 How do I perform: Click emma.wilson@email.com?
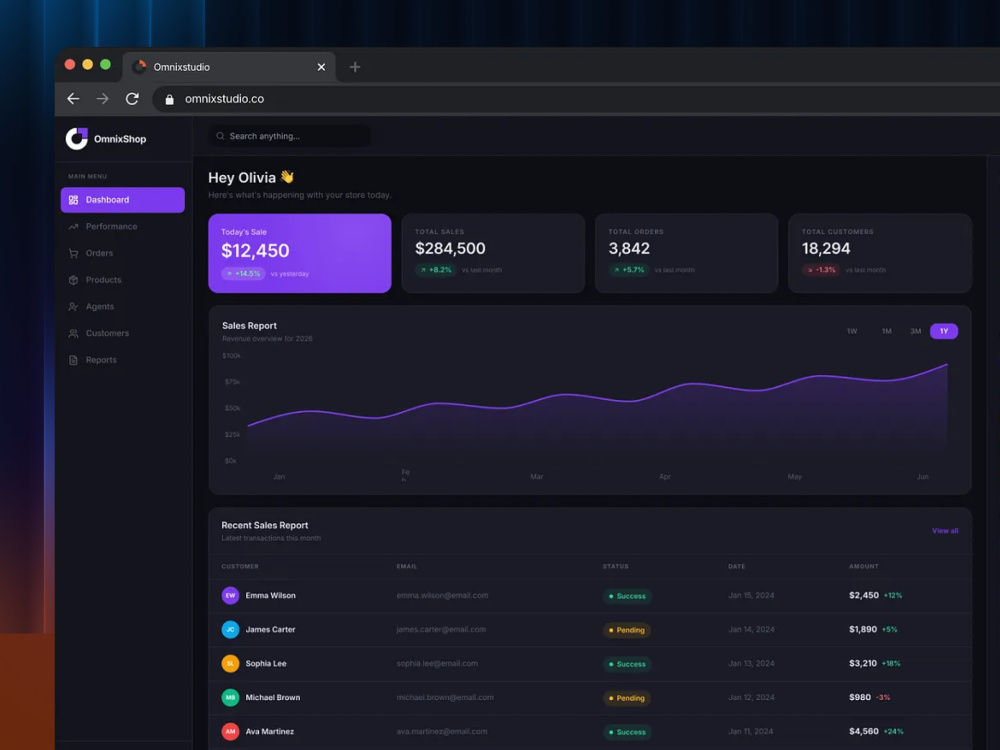[443, 596]
